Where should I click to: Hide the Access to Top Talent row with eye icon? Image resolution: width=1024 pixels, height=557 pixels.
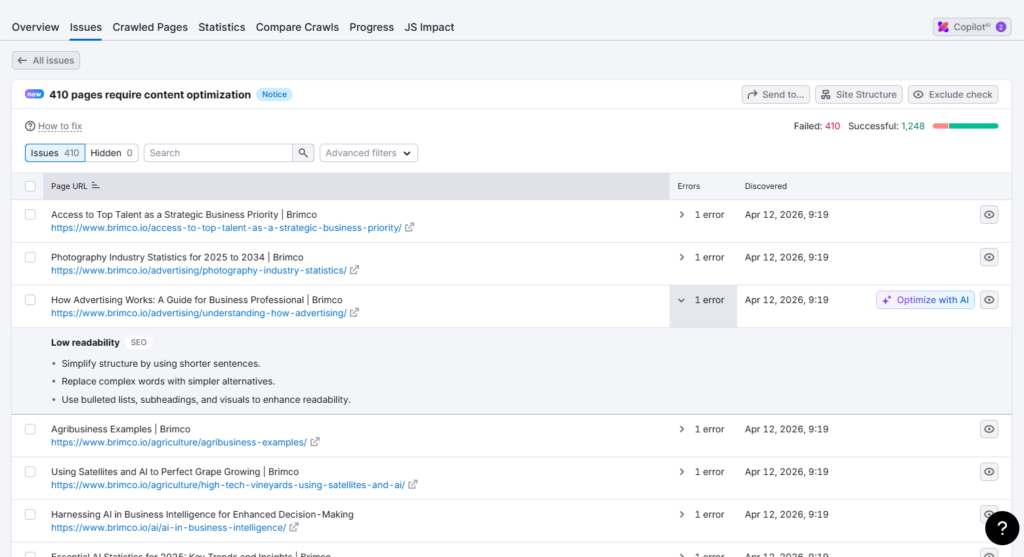(x=989, y=215)
